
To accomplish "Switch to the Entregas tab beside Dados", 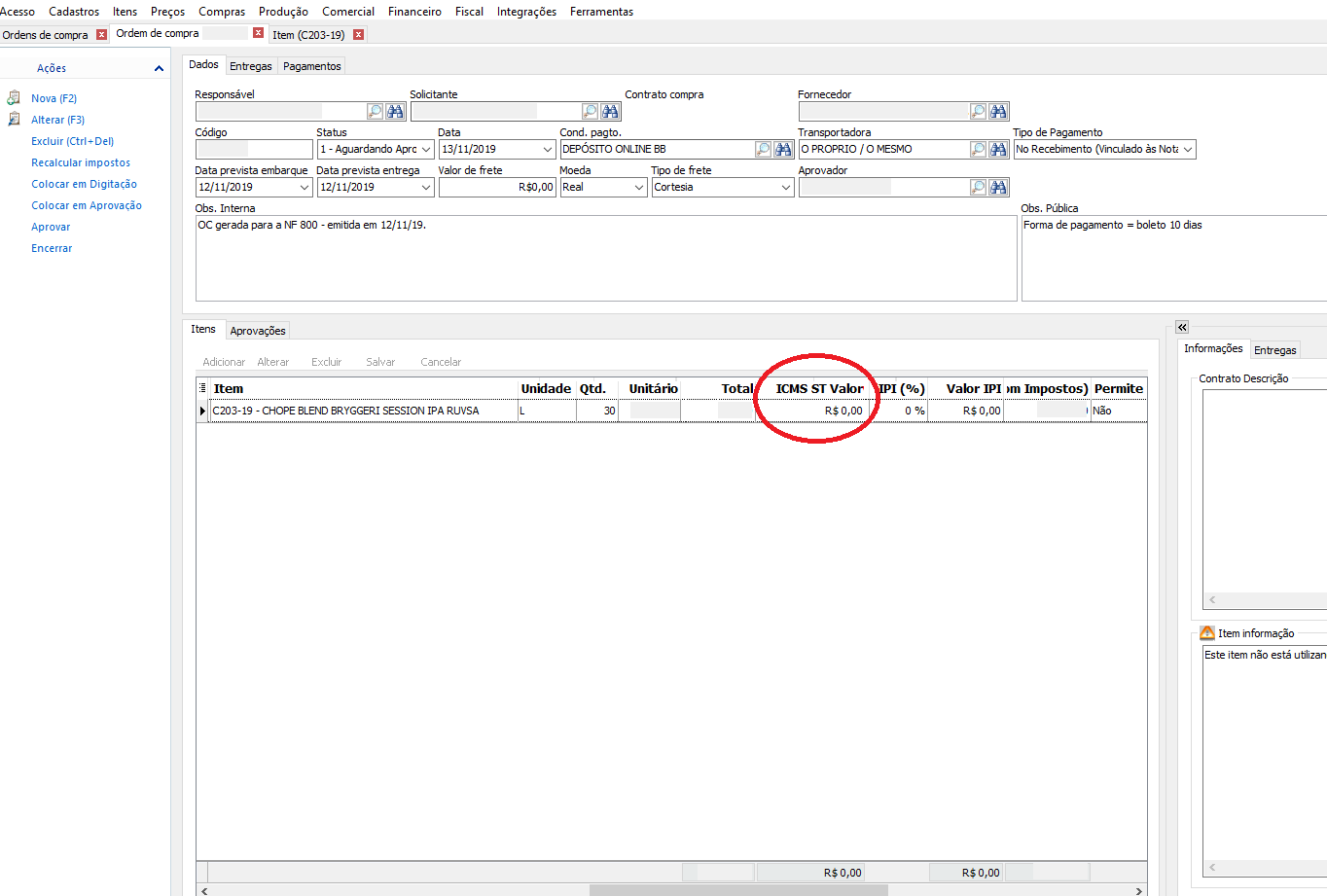I will pyautogui.click(x=251, y=66).
